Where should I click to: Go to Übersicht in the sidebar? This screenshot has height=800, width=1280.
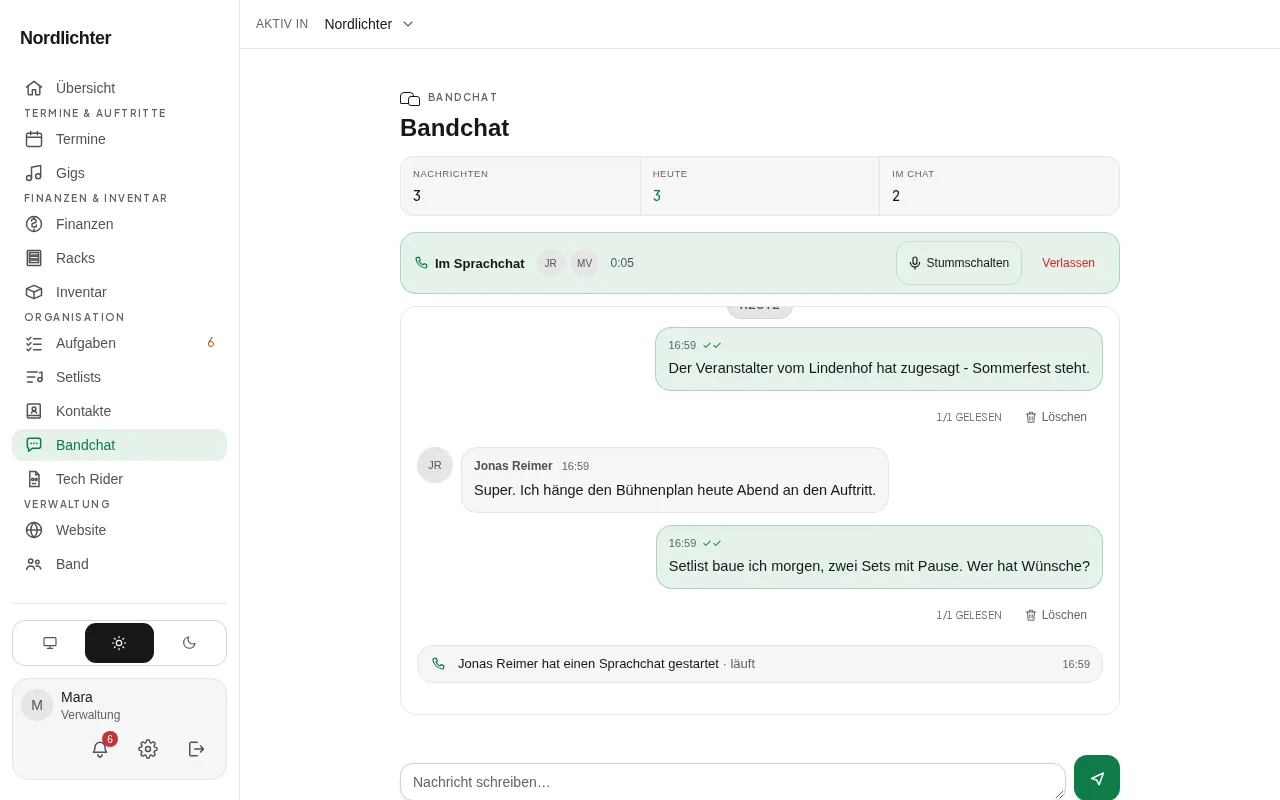[x=120, y=88]
